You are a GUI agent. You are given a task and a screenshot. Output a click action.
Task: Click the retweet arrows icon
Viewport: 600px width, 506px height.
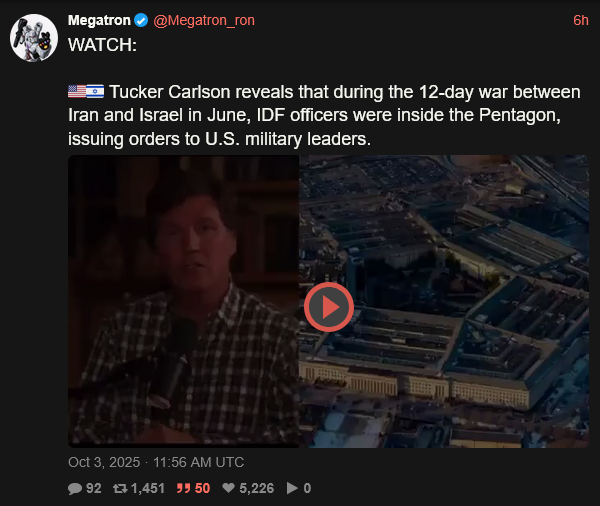click(120, 488)
